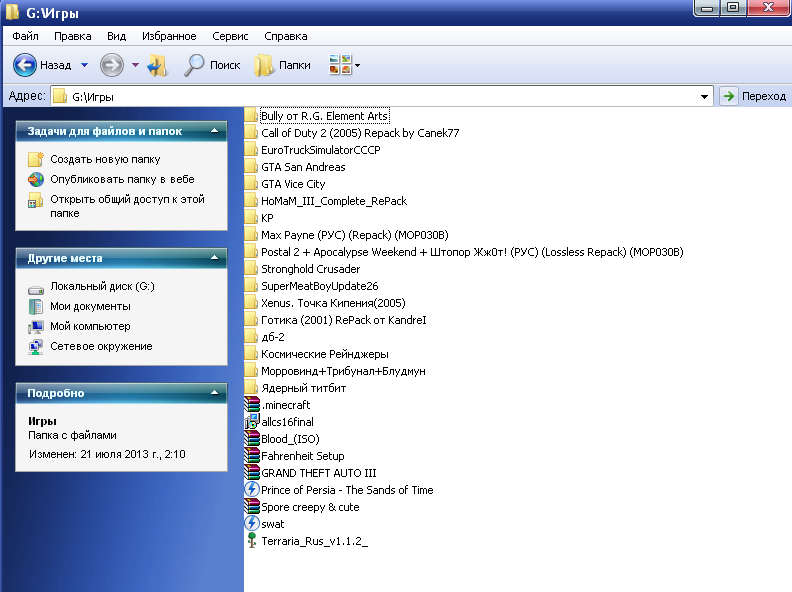Collapse the Задачи для файлов и папок panel
The width and height of the screenshot is (792, 592).
214,131
